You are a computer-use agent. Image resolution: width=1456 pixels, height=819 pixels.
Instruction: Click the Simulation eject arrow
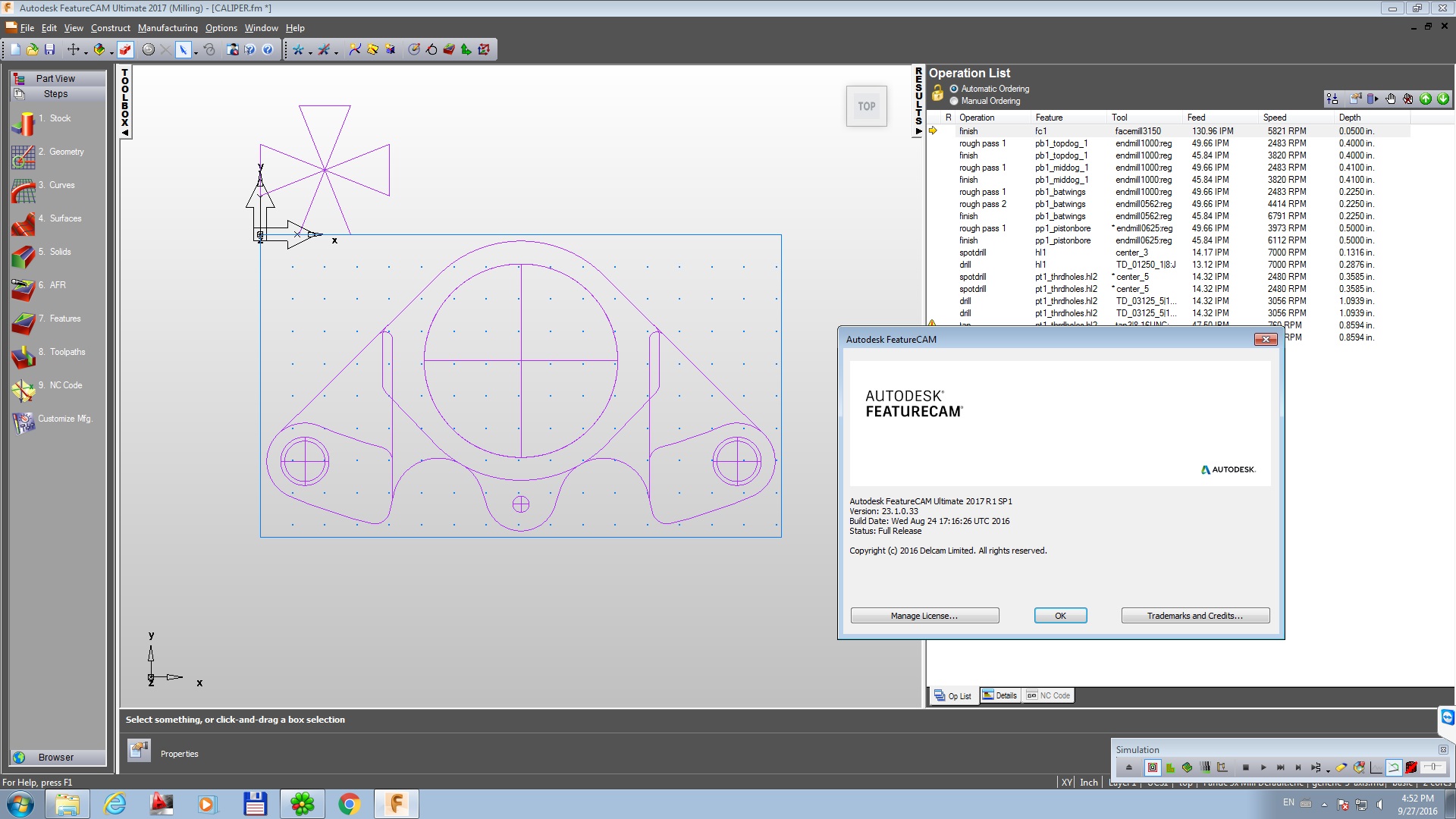(1129, 767)
